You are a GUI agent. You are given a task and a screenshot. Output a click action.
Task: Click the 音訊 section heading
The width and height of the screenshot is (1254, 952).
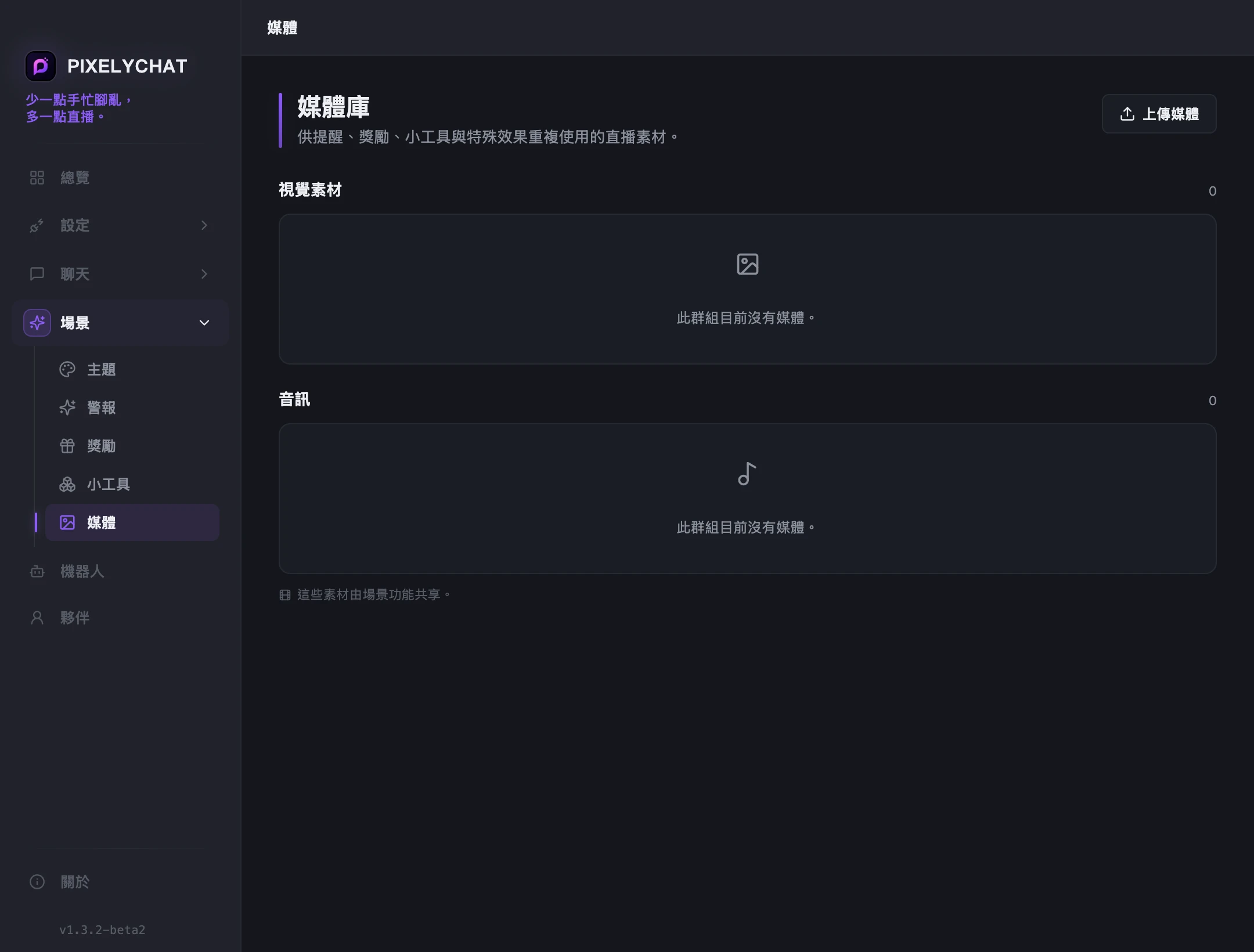pos(294,399)
